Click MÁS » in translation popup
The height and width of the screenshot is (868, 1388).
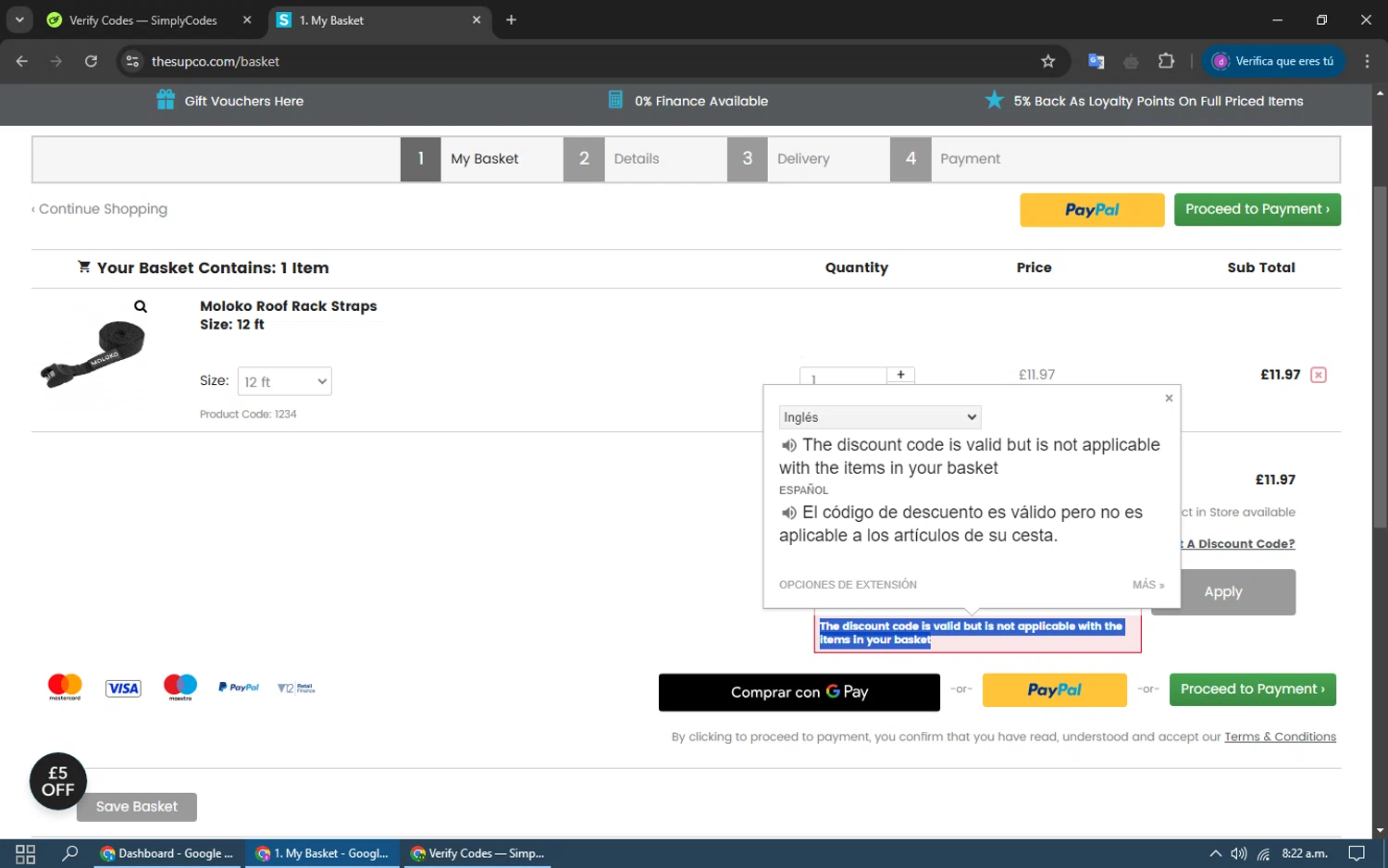click(x=1148, y=585)
